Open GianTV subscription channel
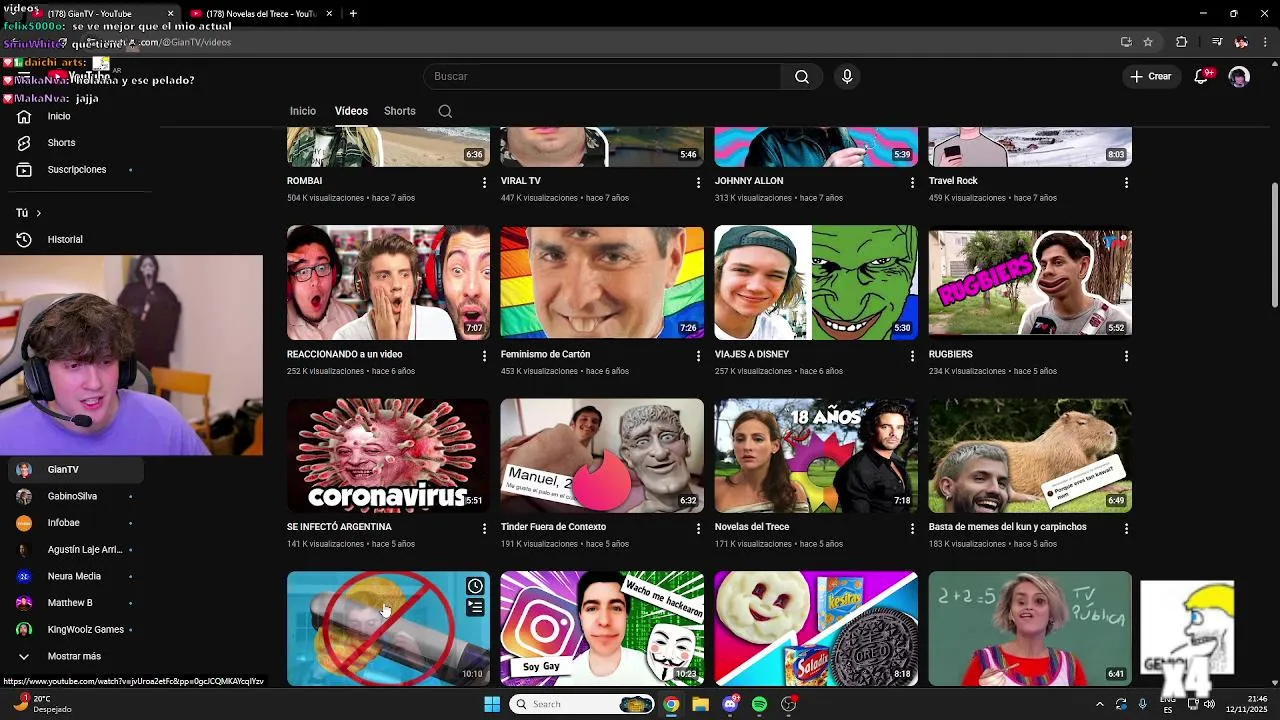Viewport: 1280px width, 720px height. click(x=76, y=470)
